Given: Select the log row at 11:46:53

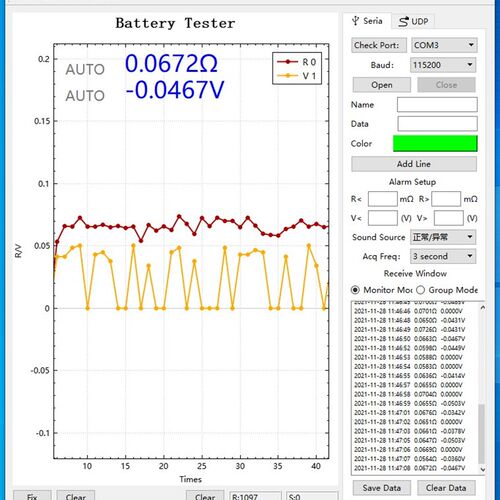Looking at the screenshot, I should 409,357.
